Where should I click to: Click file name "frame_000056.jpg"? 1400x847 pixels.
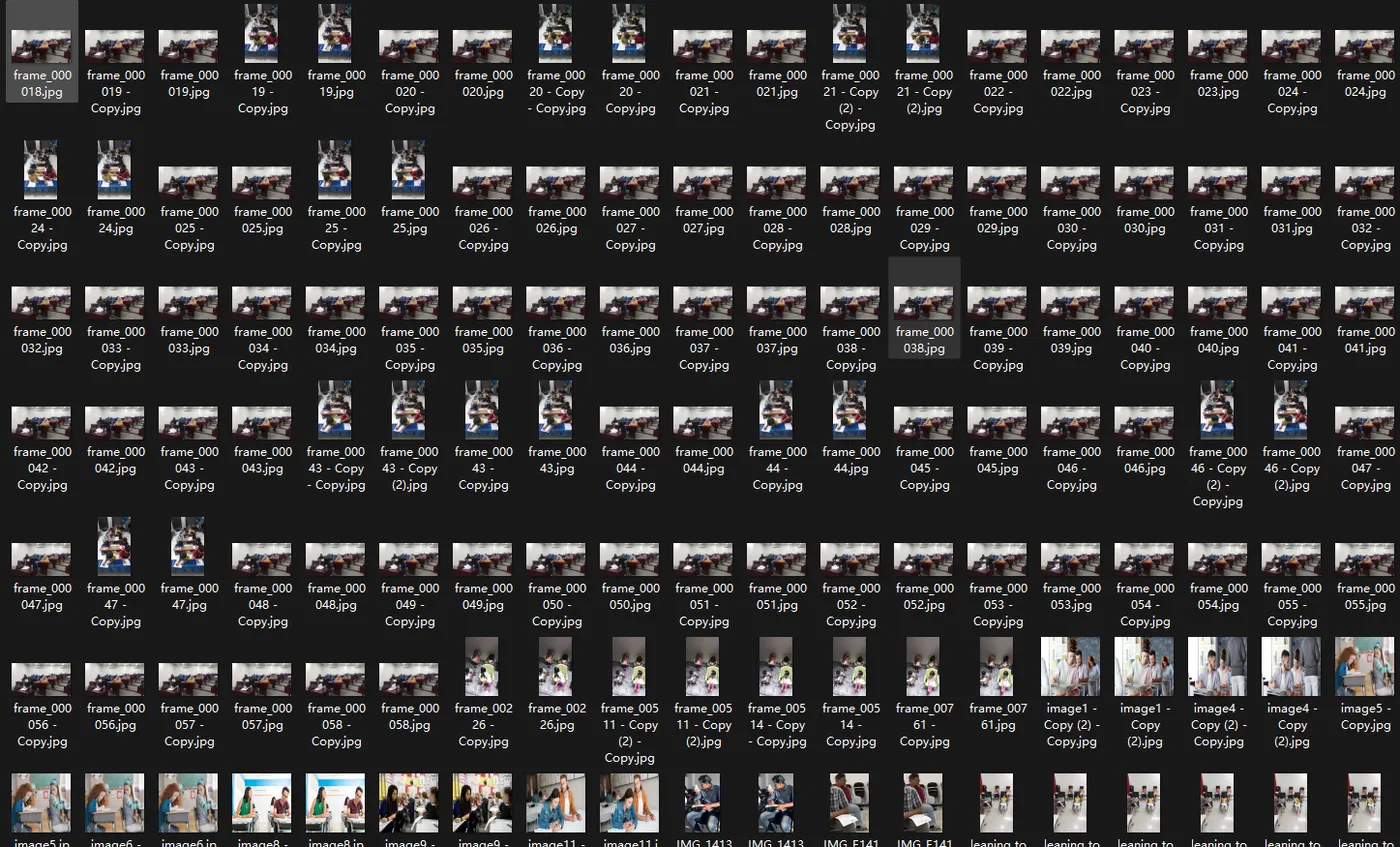[115, 717]
